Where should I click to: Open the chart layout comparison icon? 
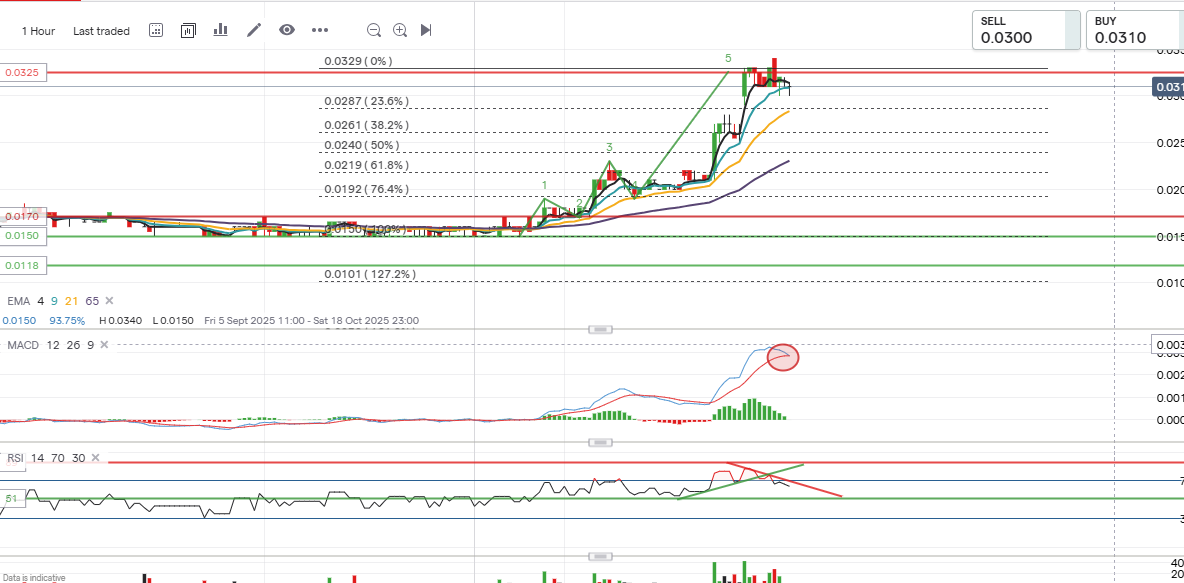188,30
